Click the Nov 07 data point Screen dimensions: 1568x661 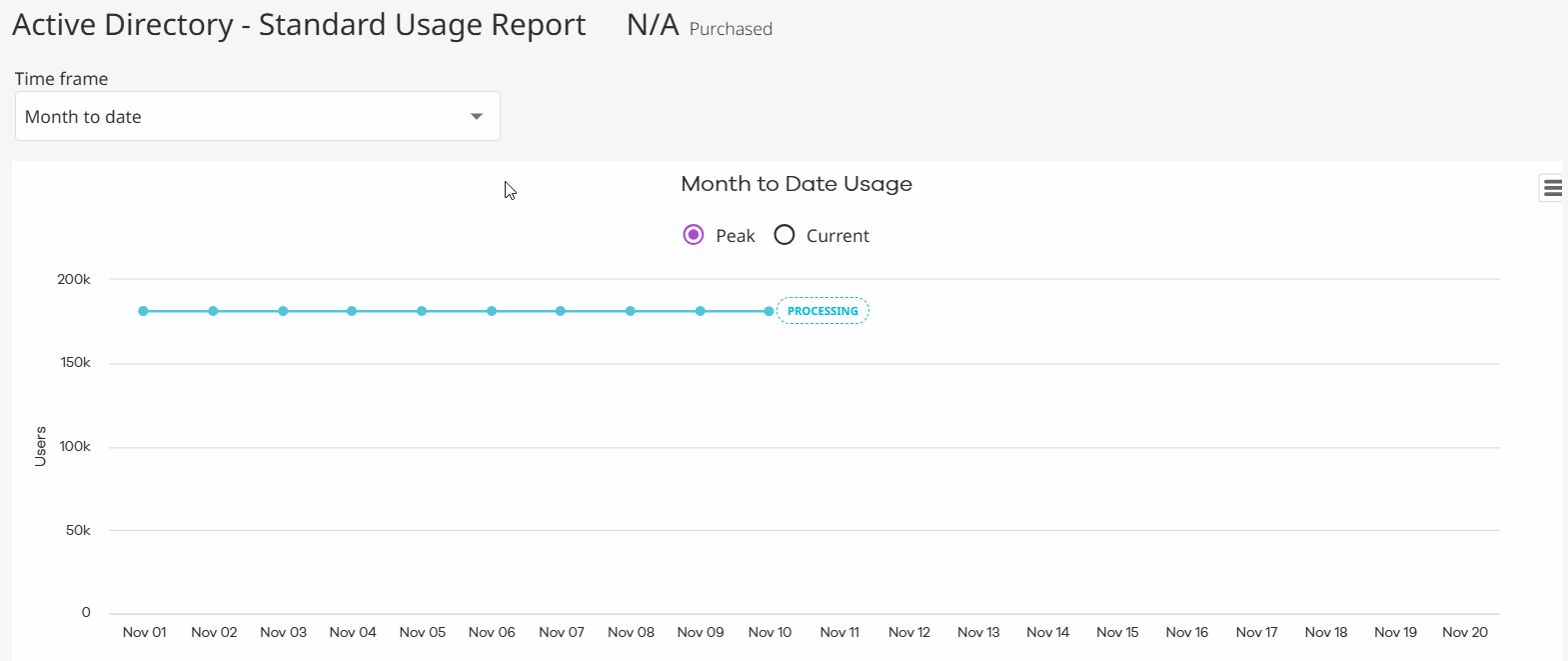(x=561, y=311)
